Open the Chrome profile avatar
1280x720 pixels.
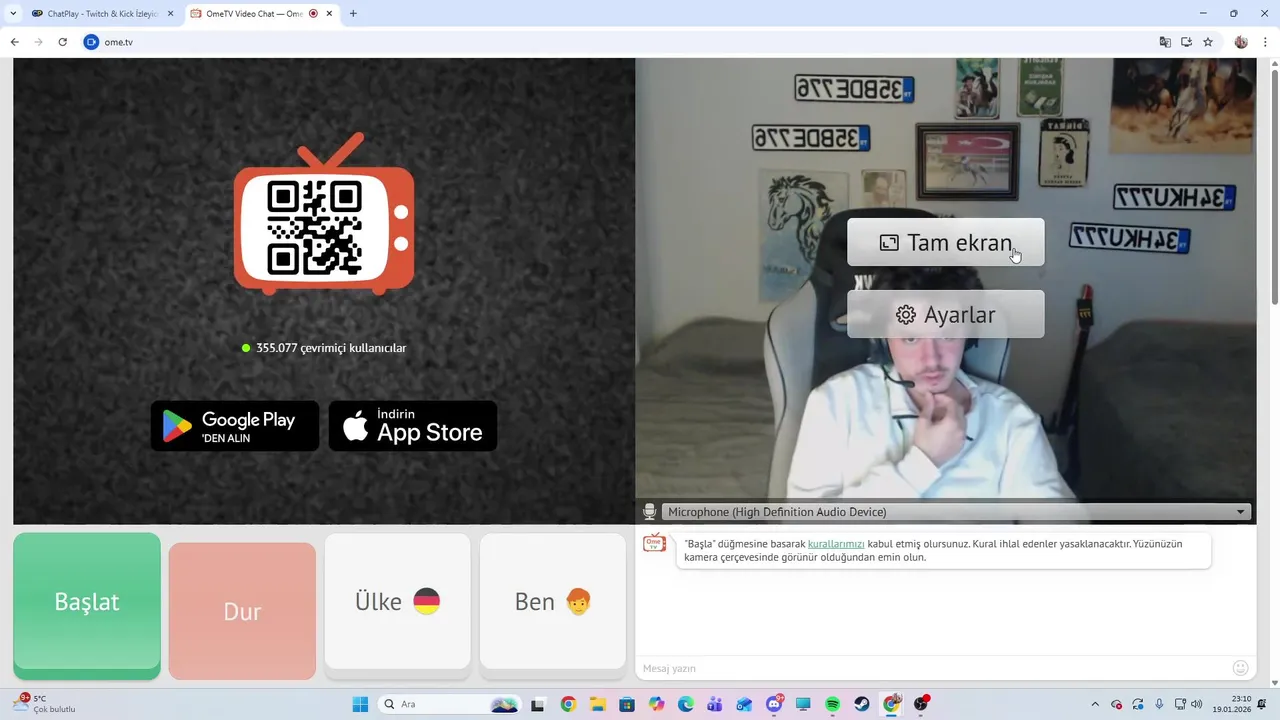tap(1241, 42)
